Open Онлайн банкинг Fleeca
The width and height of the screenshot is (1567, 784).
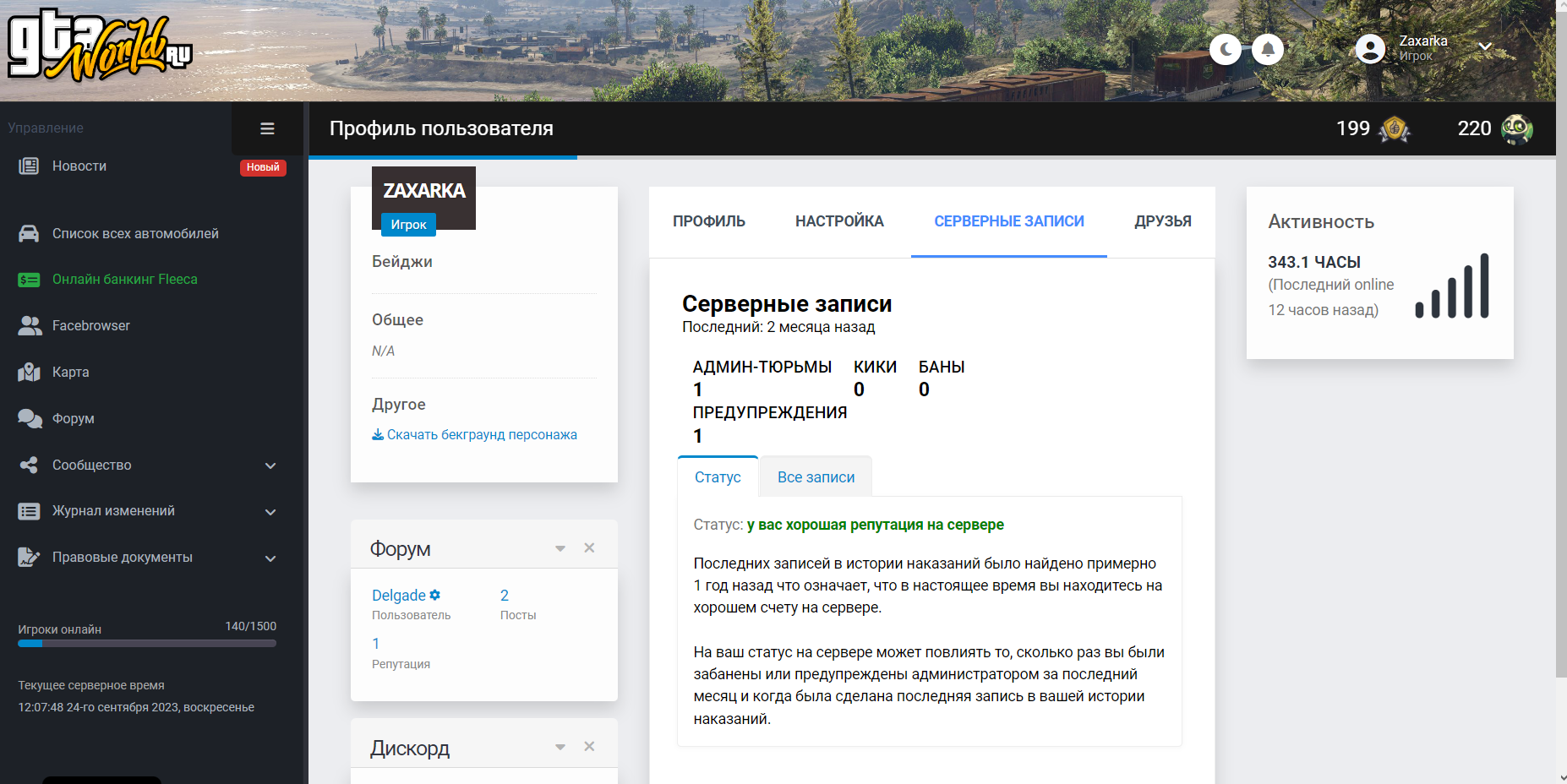[x=125, y=279]
